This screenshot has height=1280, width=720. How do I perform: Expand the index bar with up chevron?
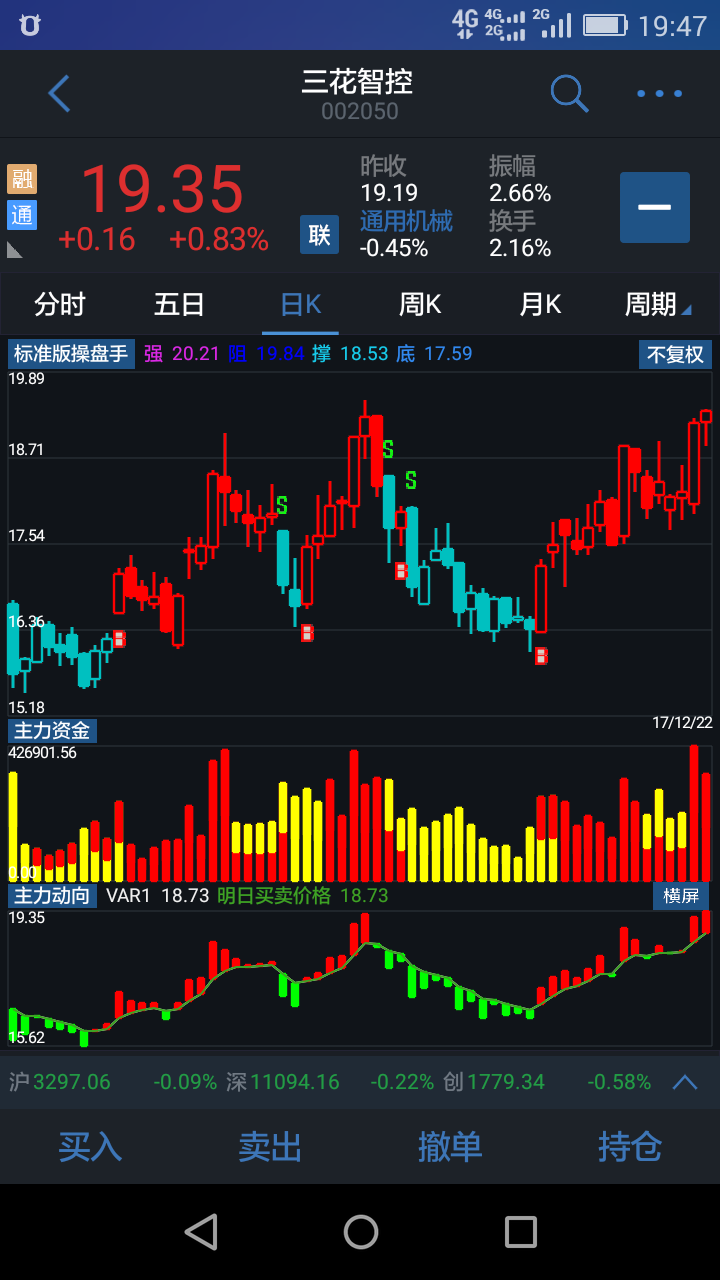coord(685,1082)
